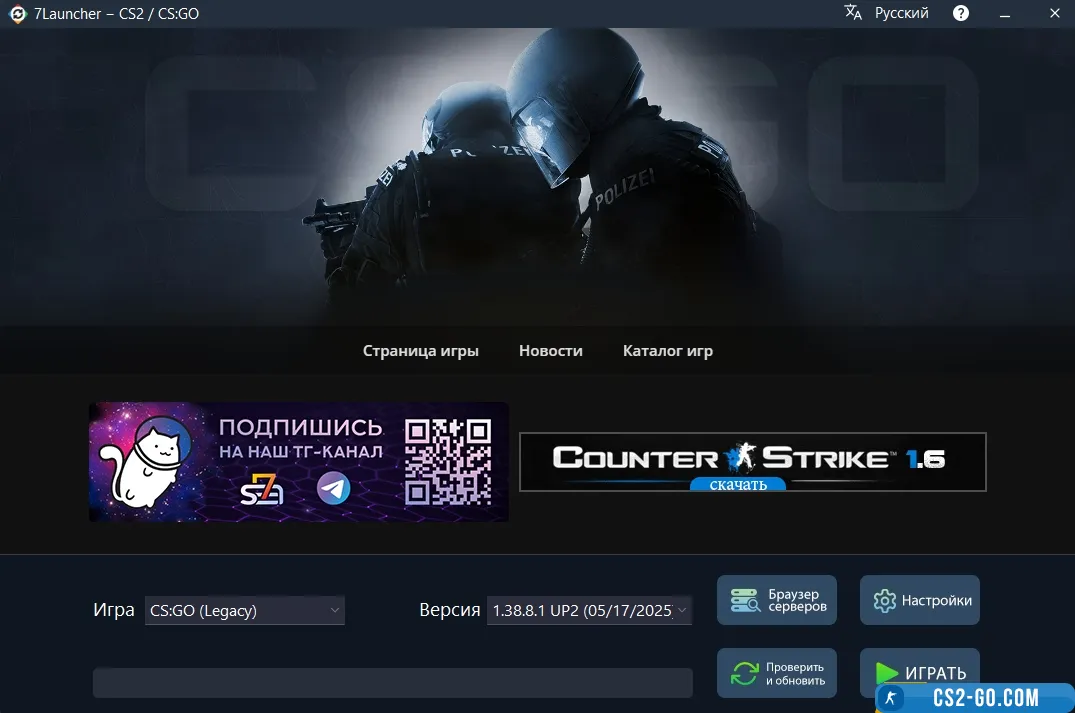Viewport: 1075px width, 713px height.
Task: Open the Страница игры tab
Action: 420,351
